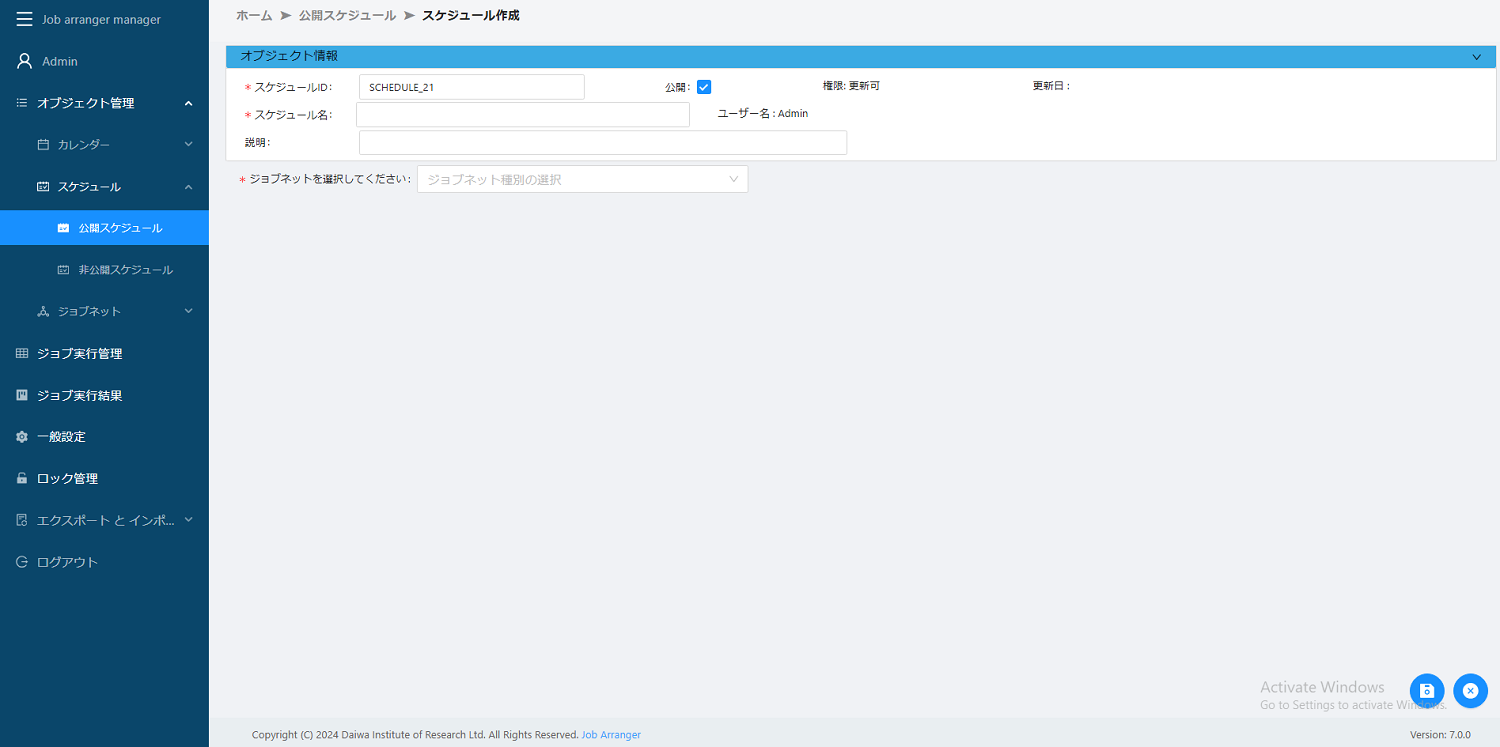
Task: Click the Job Arranger footer link
Action: pos(611,734)
